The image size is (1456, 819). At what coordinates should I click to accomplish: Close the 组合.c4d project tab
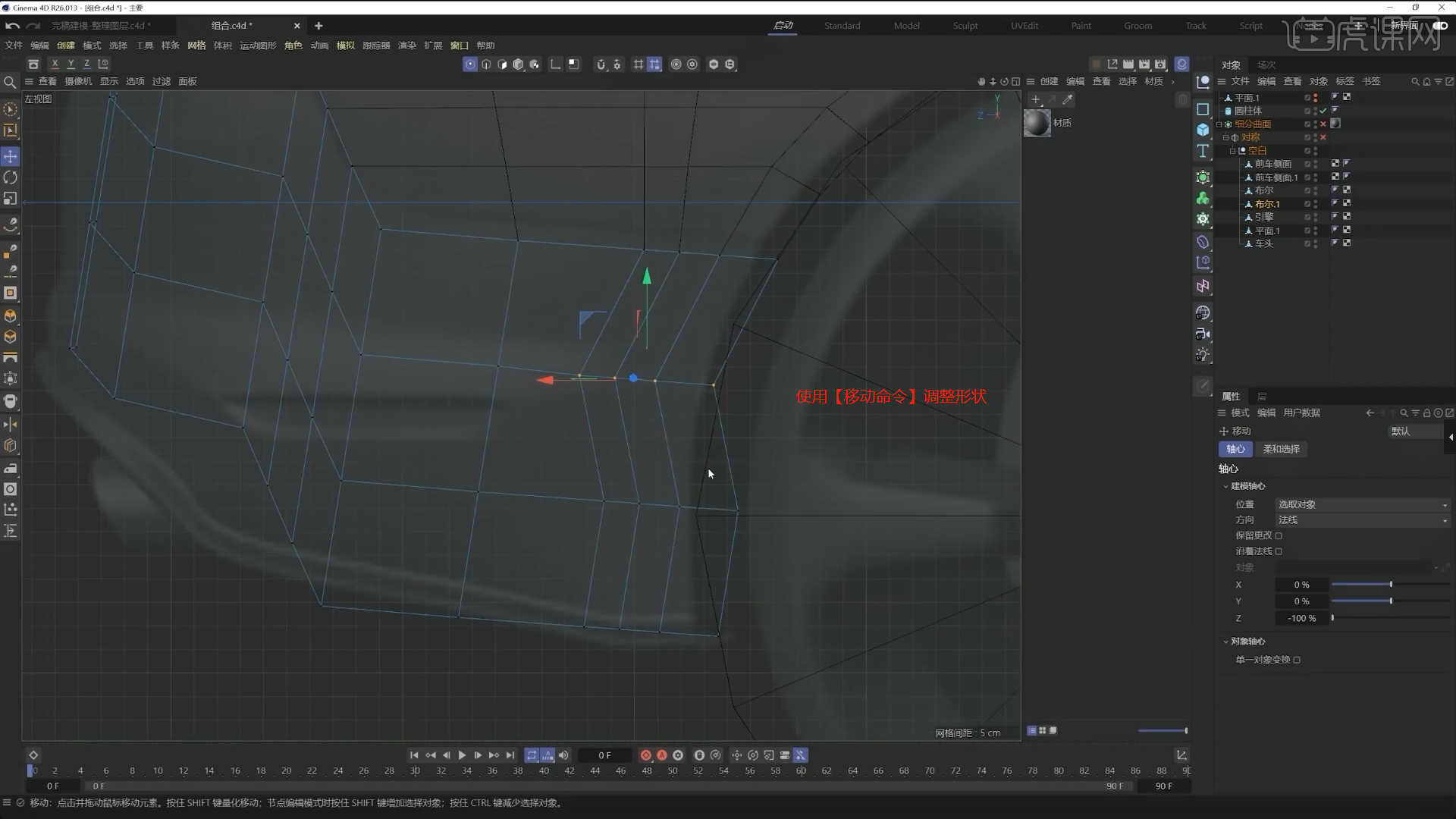click(x=297, y=26)
